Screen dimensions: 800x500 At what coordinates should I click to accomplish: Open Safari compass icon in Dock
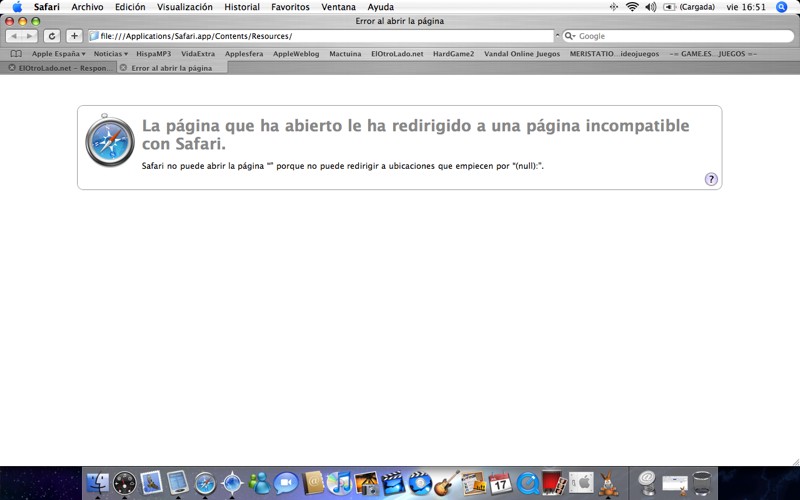(x=205, y=483)
